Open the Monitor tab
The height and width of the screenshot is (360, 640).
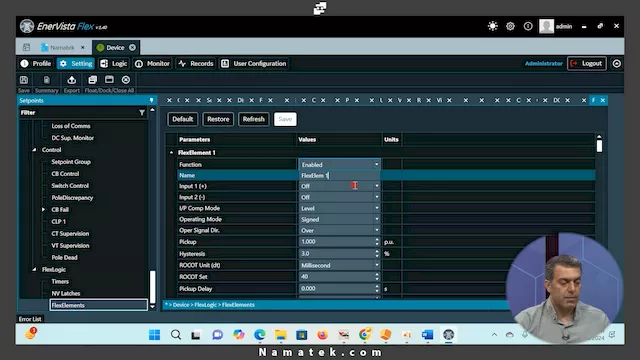pyautogui.click(x=152, y=64)
